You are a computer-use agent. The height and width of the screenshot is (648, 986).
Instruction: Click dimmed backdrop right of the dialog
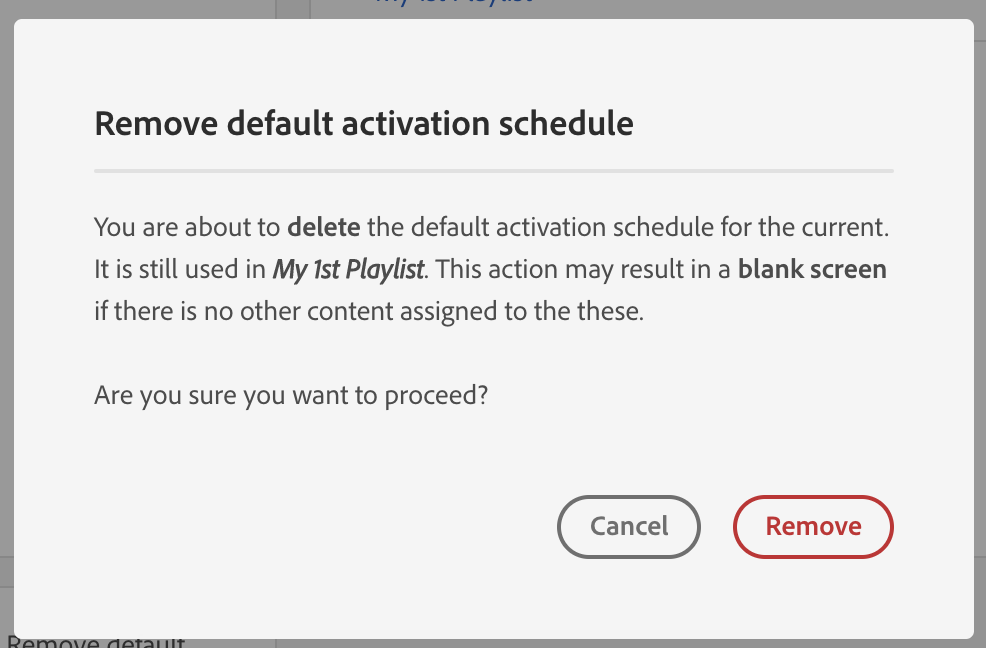(980, 315)
